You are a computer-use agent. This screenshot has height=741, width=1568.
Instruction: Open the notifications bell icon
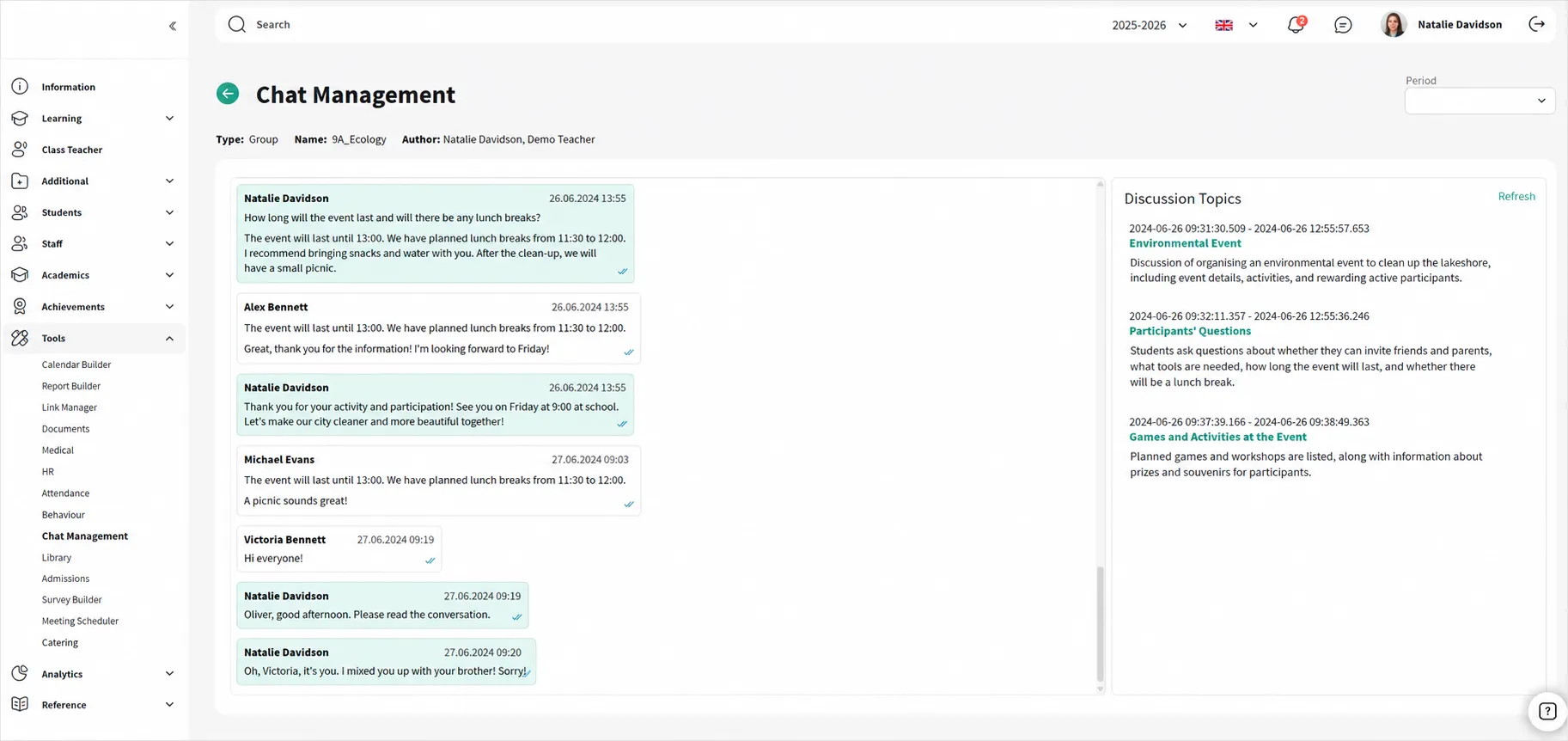pyautogui.click(x=1296, y=25)
